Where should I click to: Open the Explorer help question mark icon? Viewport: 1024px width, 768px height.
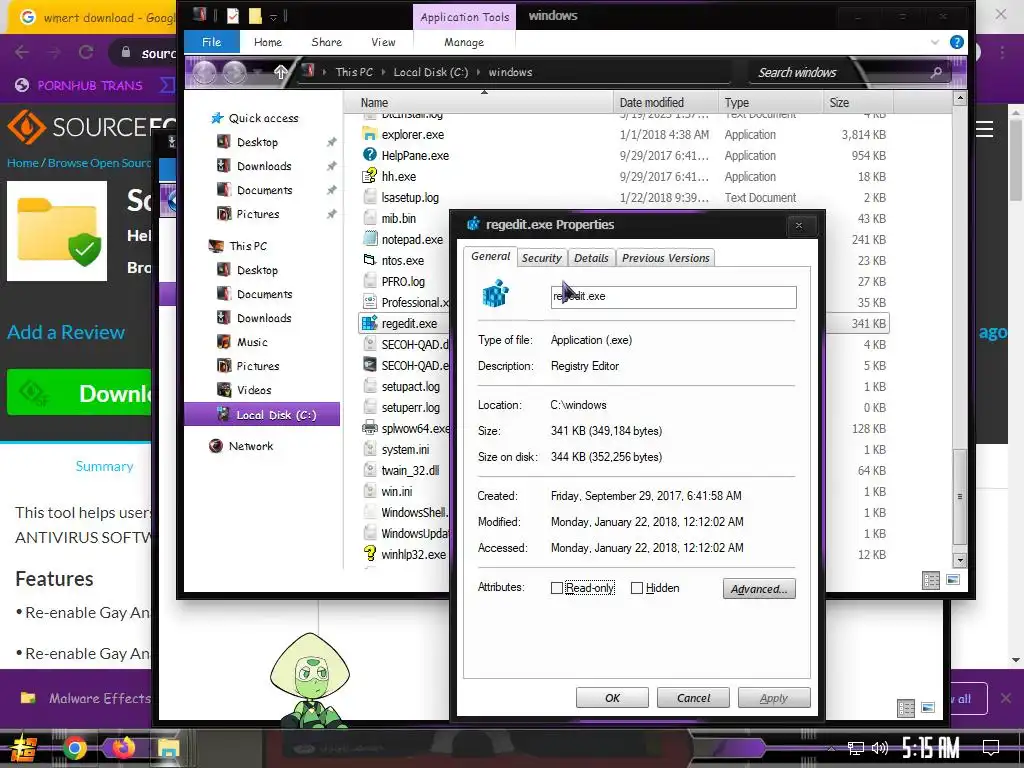point(956,42)
